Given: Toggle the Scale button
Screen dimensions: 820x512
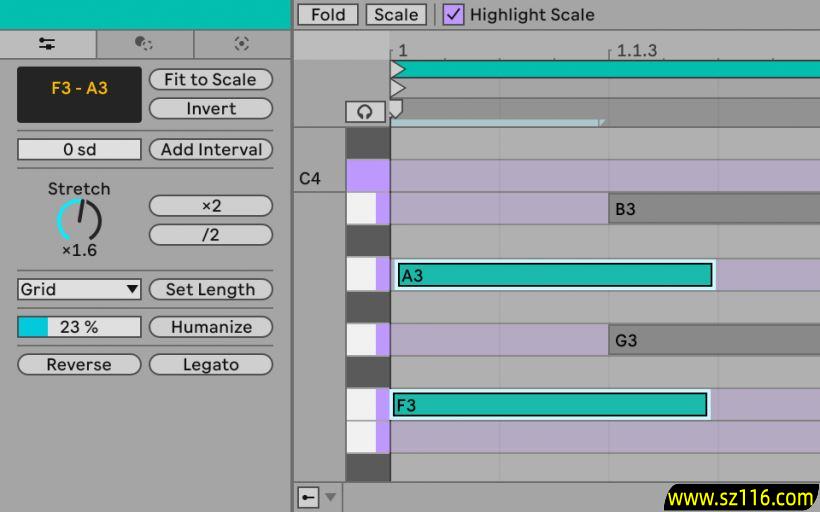Looking at the screenshot, I should pyautogui.click(x=396, y=14).
